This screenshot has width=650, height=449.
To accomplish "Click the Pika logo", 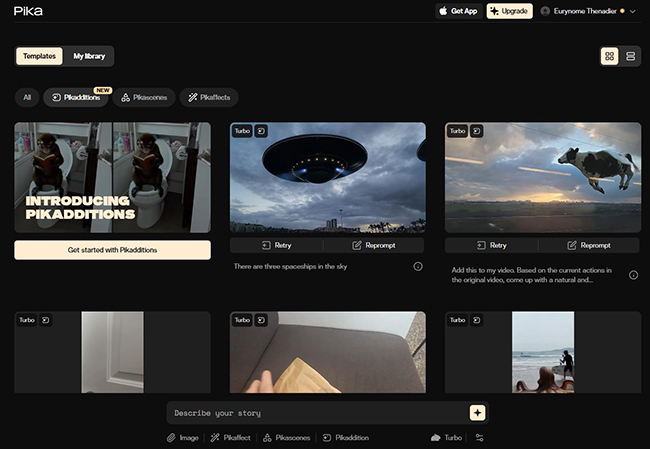I will click(28, 11).
